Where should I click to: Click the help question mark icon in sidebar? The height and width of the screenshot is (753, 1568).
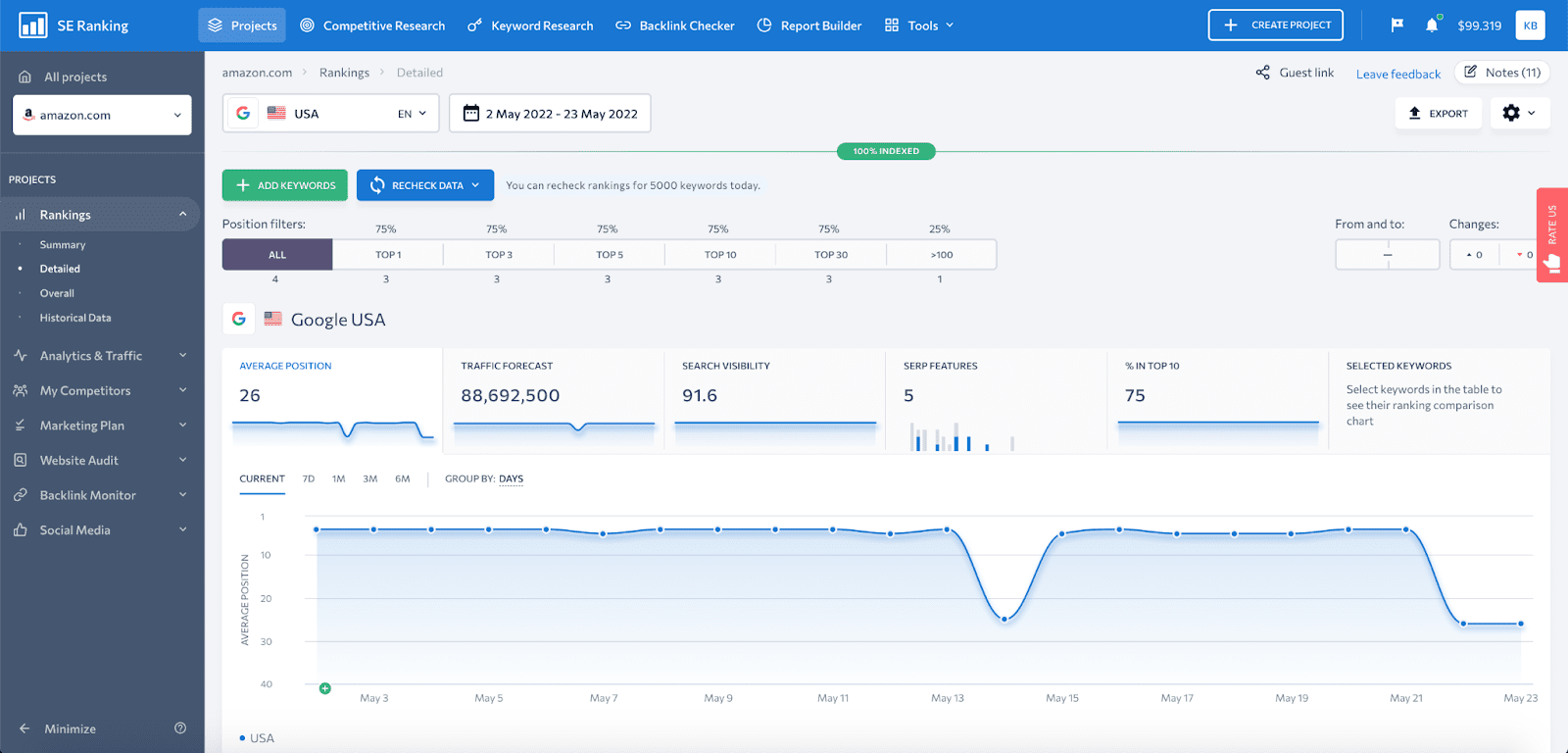[x=180, y=728]
